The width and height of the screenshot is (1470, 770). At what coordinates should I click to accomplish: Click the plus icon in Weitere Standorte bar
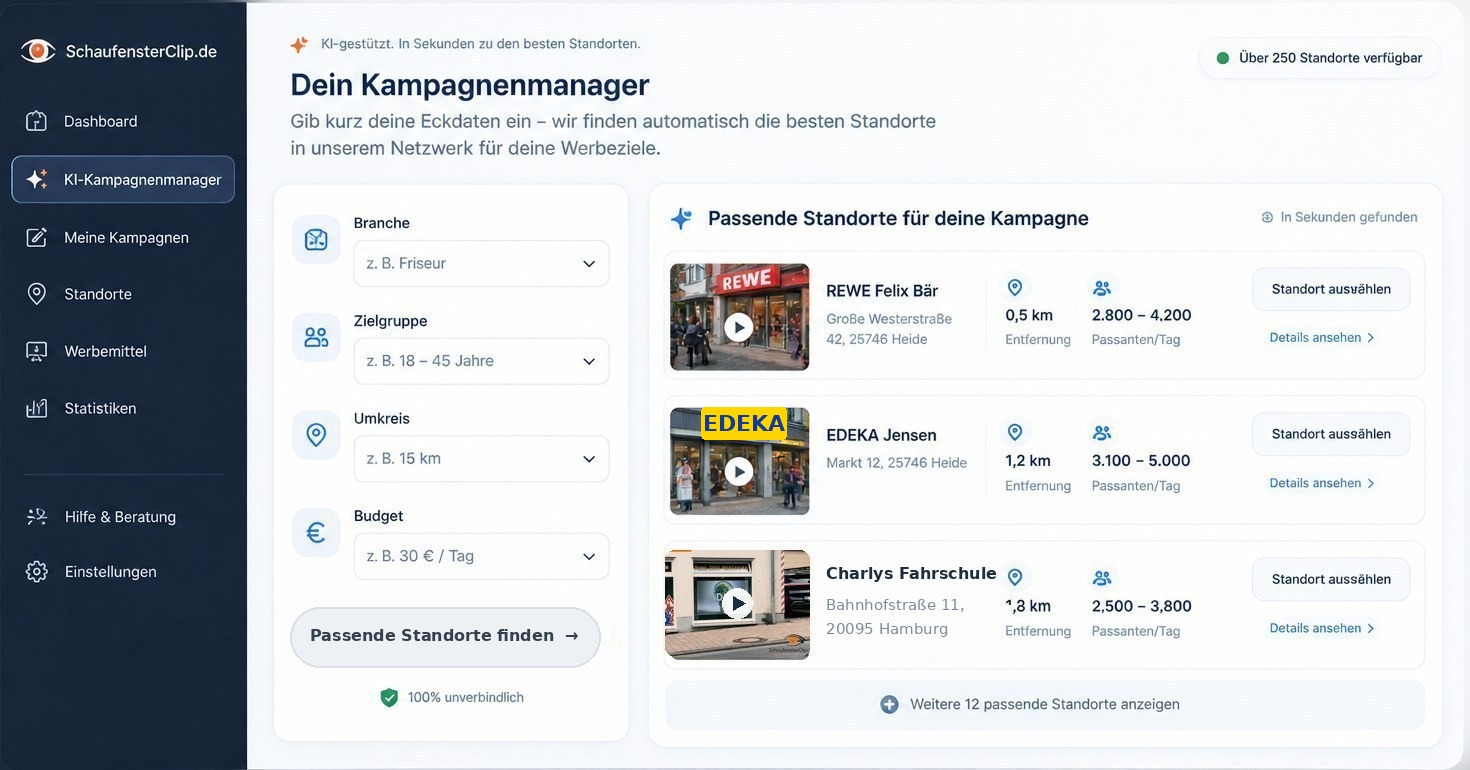(889, 705)
